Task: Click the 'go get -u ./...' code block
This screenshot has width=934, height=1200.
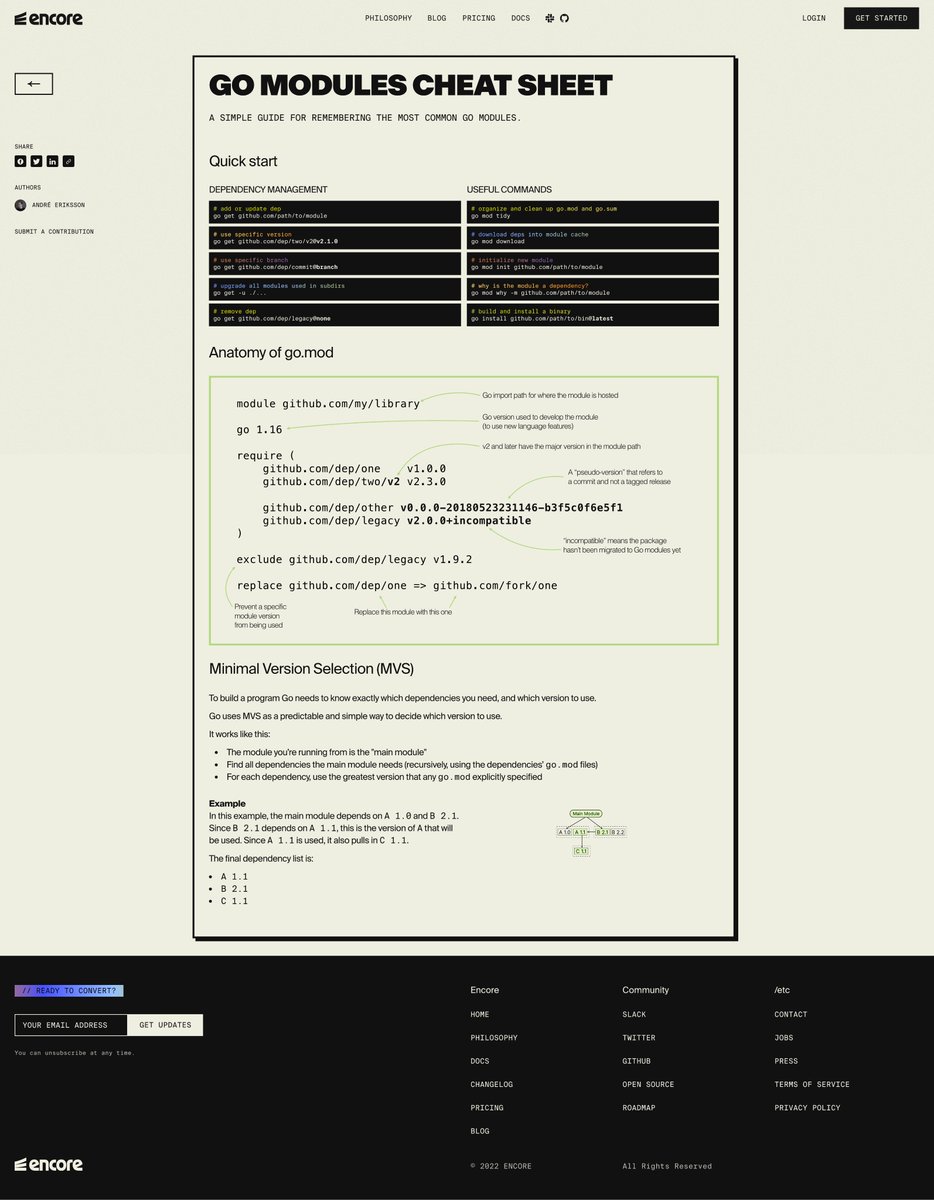Action: click(x=335, y=289)
